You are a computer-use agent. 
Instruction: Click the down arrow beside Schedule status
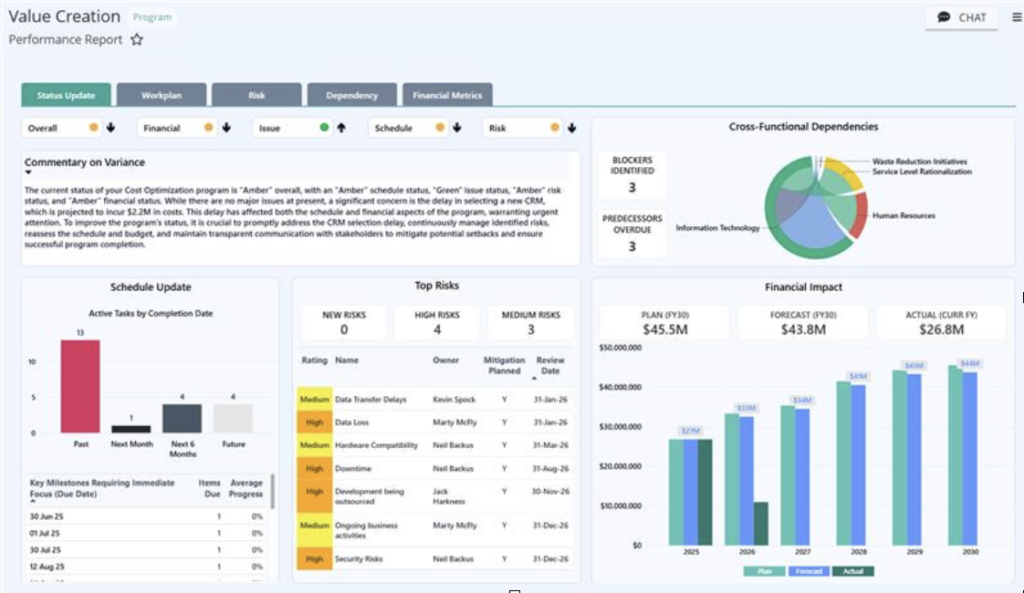(457, 128)
